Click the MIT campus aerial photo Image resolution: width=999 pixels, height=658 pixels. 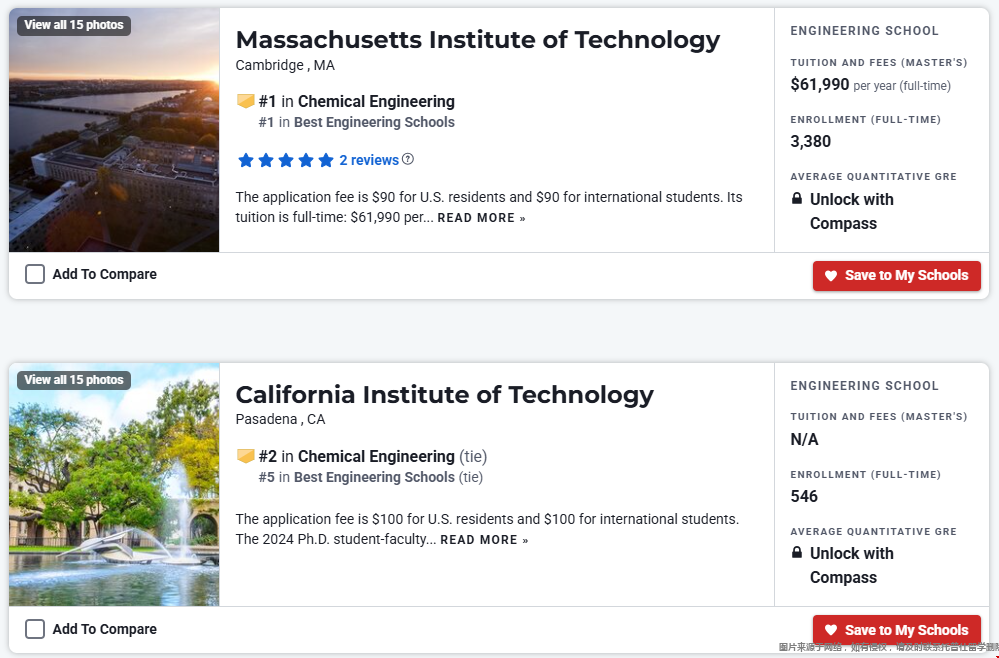coord(114,150)
